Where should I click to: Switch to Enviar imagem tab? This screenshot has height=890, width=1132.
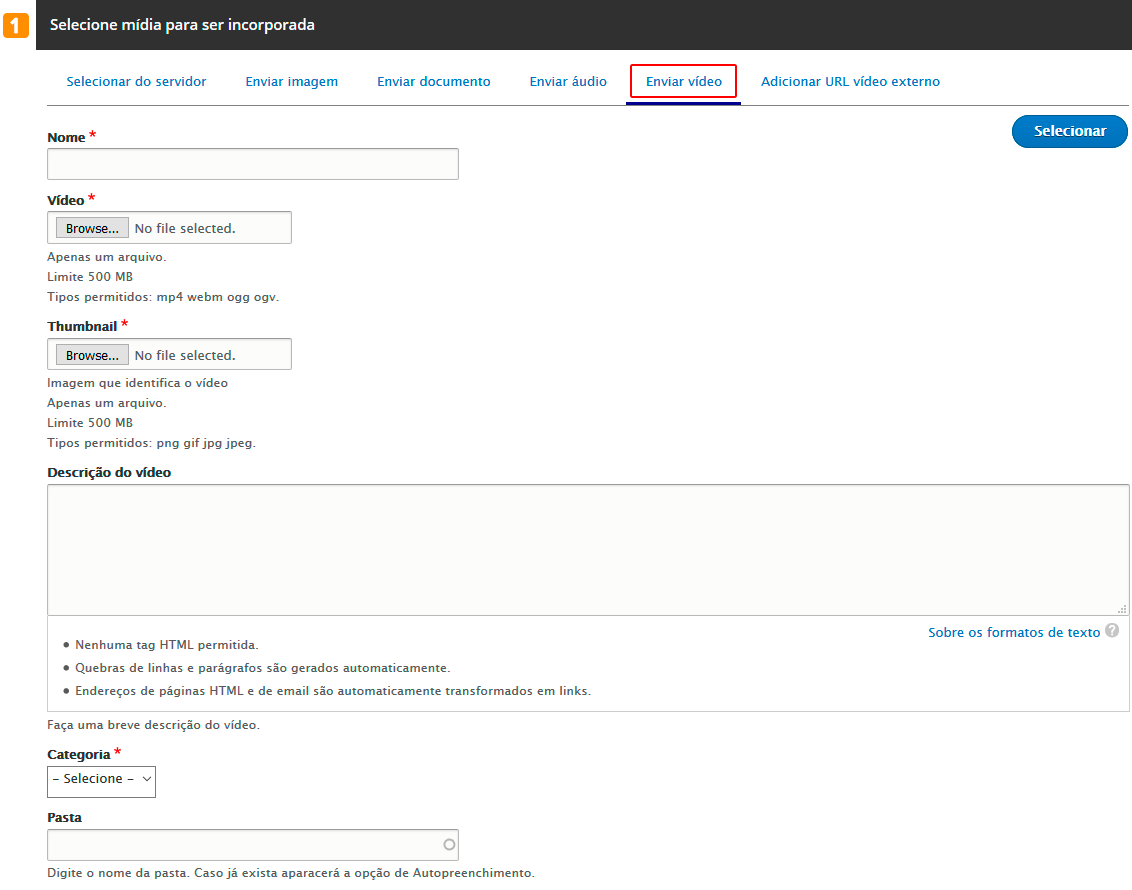pyautogui.click(x=292, y=82)
